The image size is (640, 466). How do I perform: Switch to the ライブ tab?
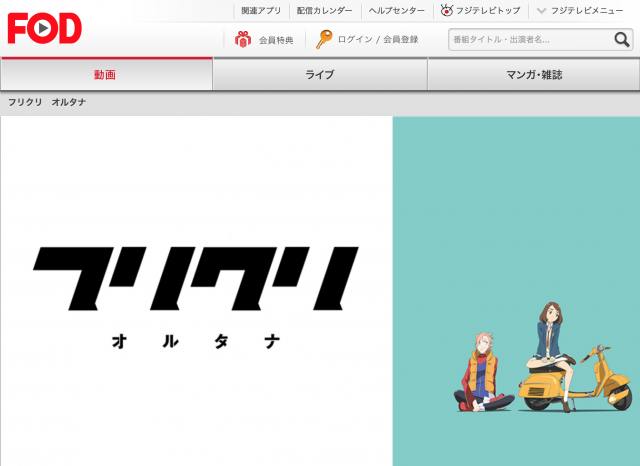[x=319, y=75]
